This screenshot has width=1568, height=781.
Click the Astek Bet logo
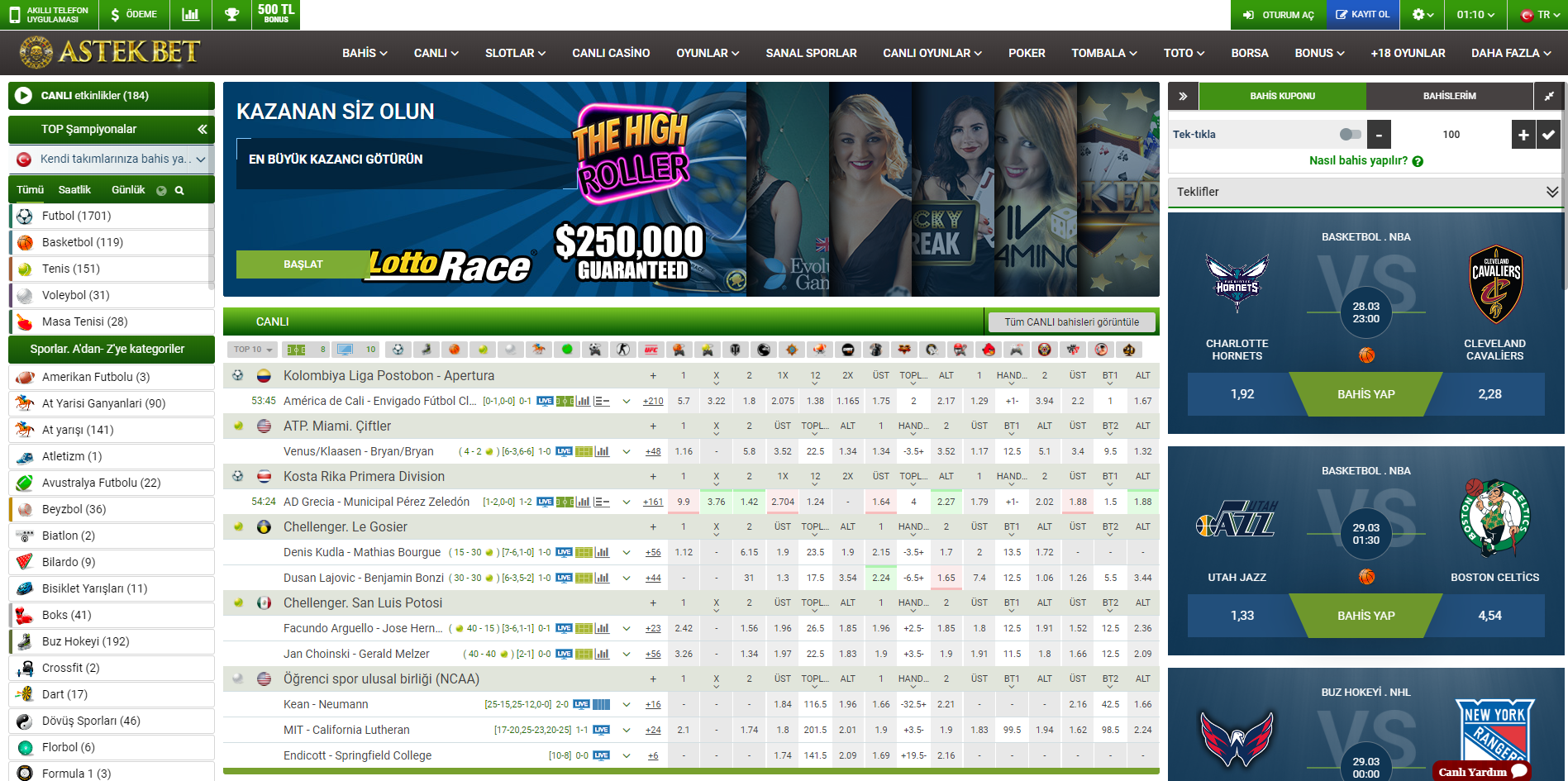click(110, 52)
